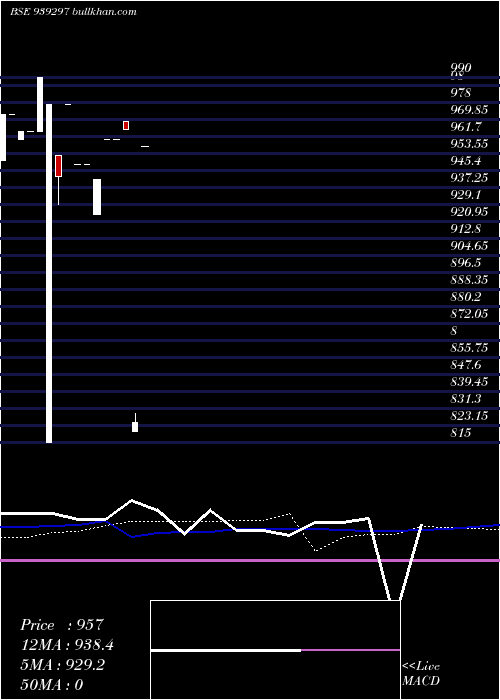Click the small red candlestick near 961.7

coord(126,125)
